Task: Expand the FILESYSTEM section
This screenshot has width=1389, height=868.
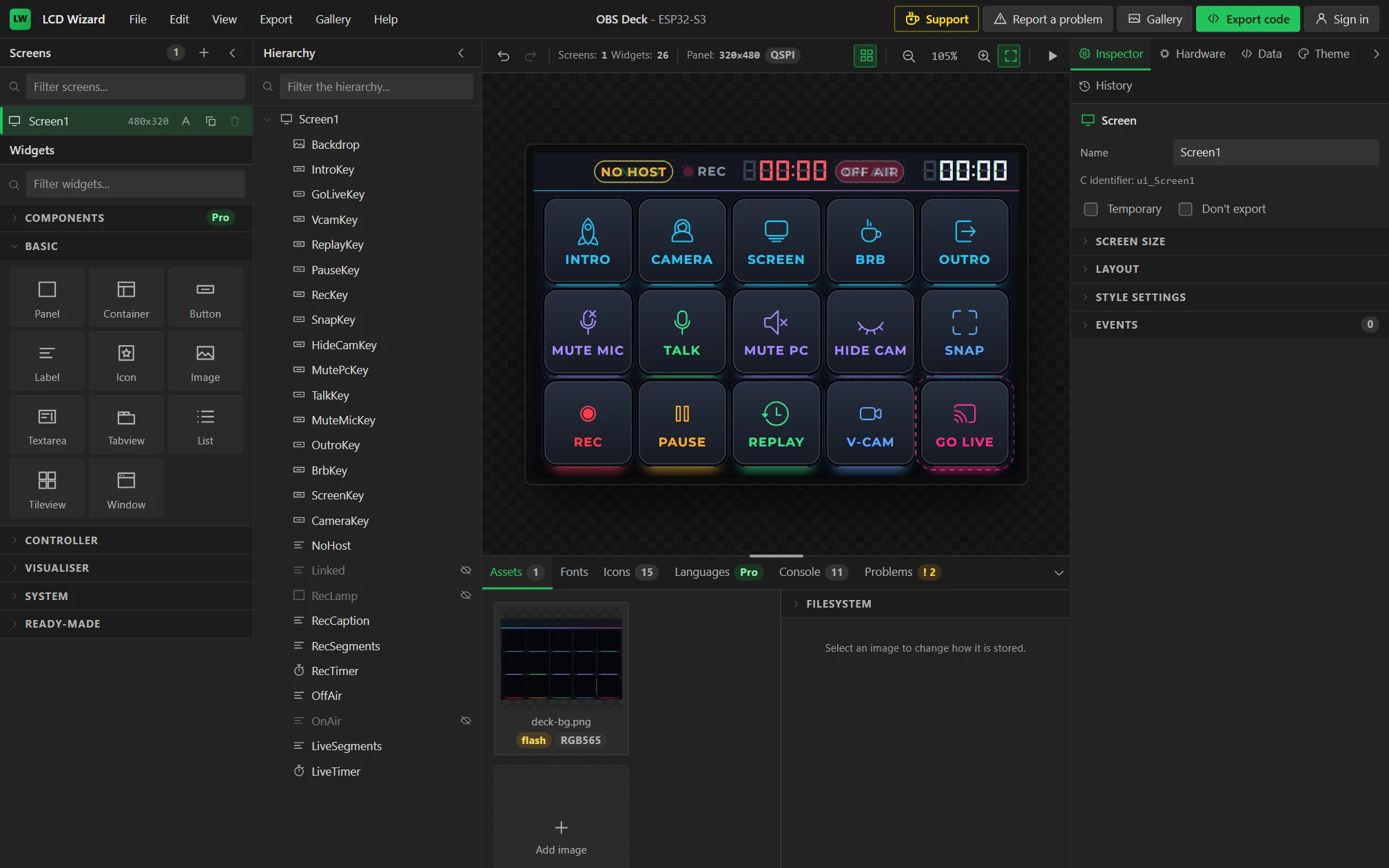Action: (x=925, y=603)
